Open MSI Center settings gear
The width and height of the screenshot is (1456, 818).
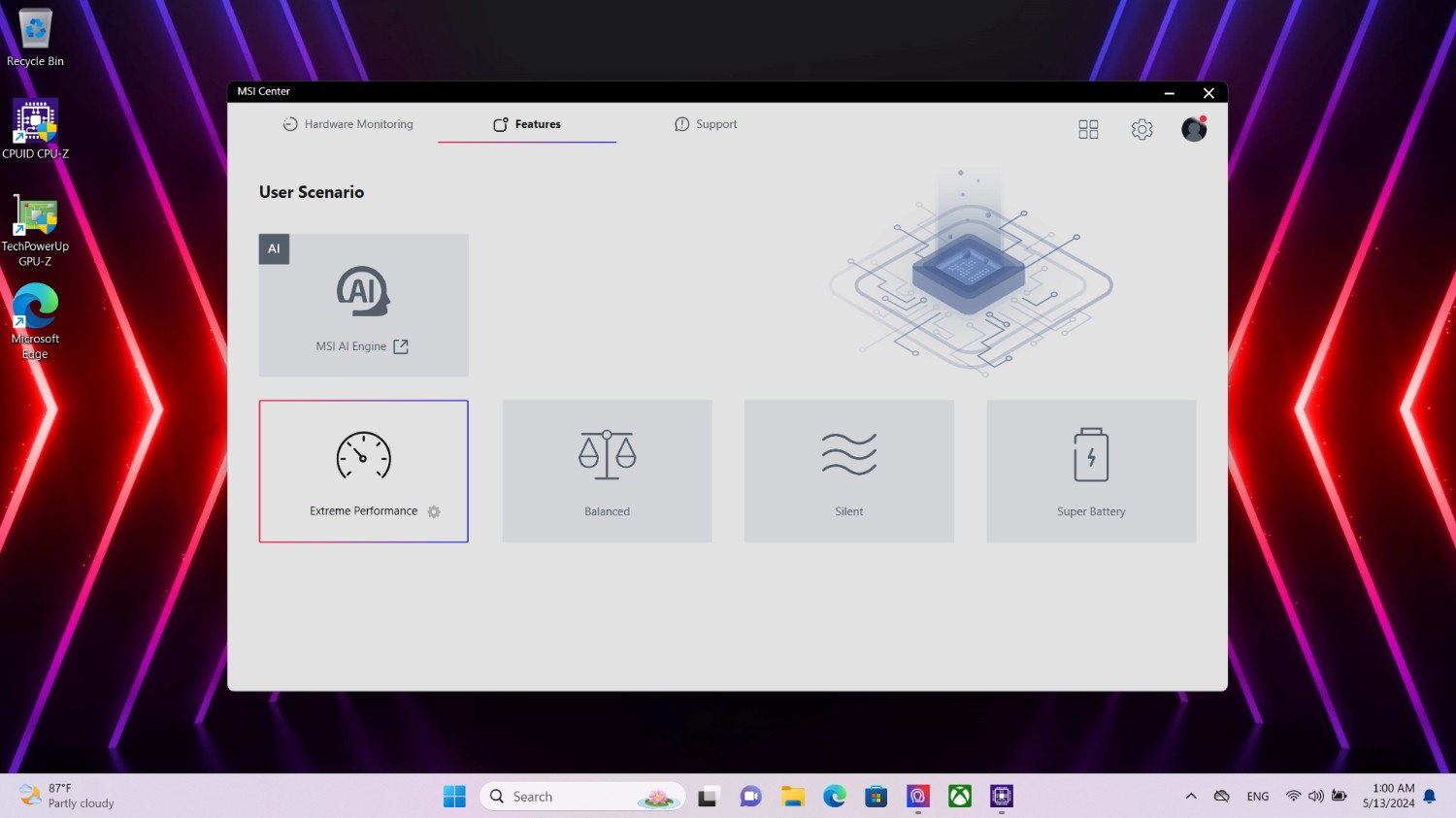click(1142, 129)
